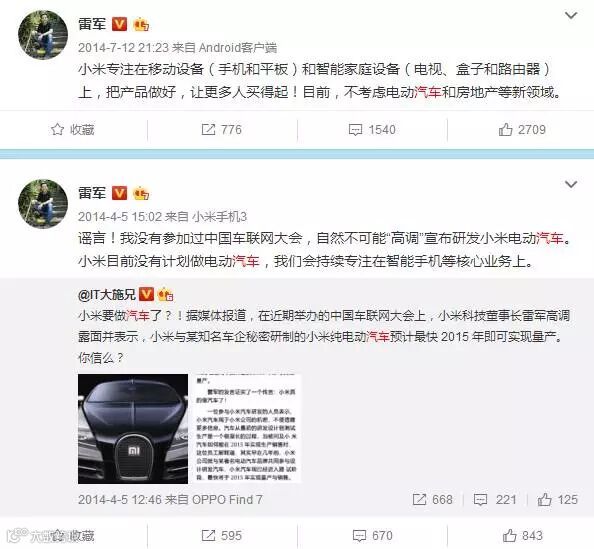Open the quoted post timestamp 2014-4-5 12:46
The image size is (594, 549).
120,499
